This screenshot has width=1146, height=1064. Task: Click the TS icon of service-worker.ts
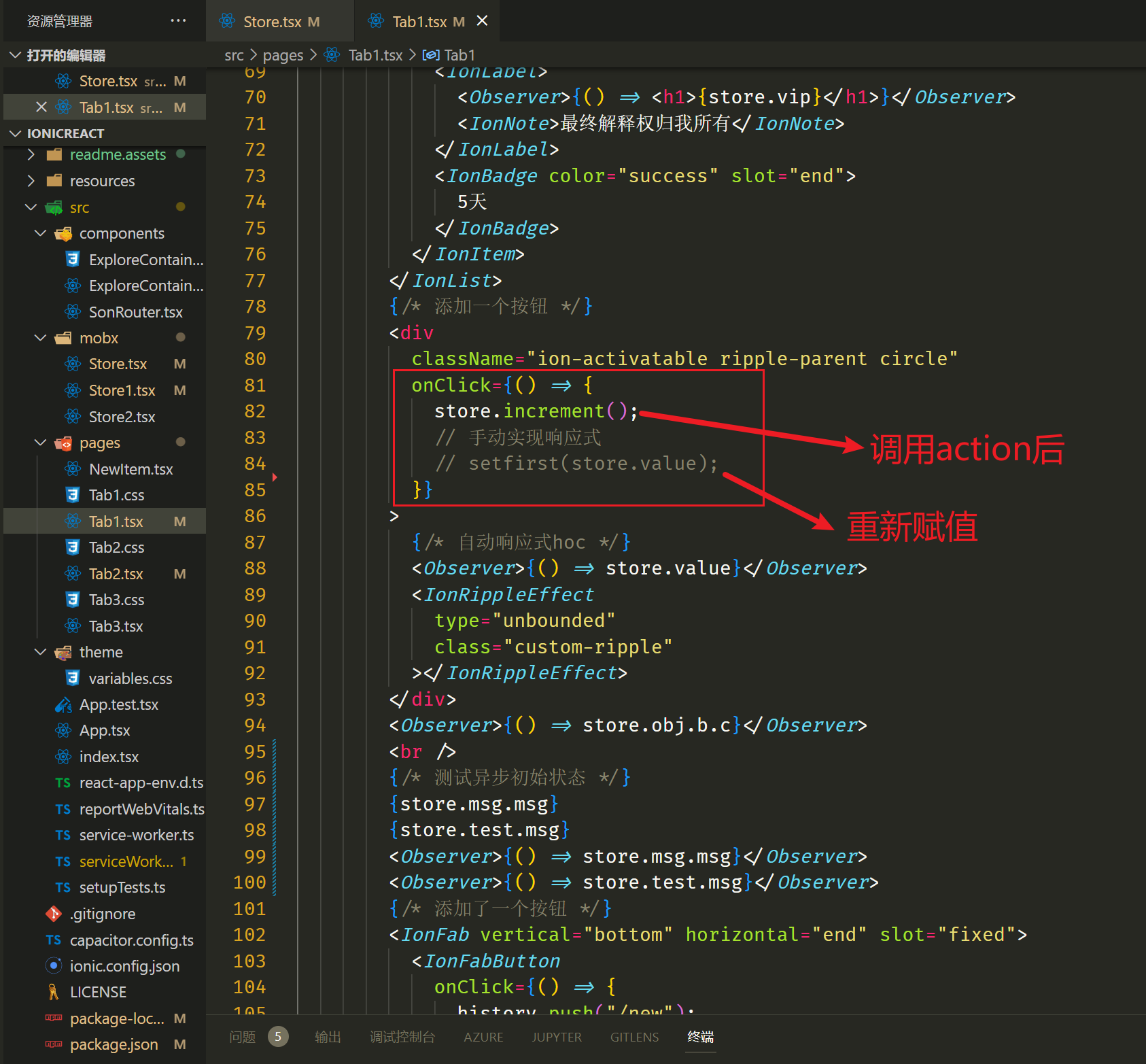(63, 835)
